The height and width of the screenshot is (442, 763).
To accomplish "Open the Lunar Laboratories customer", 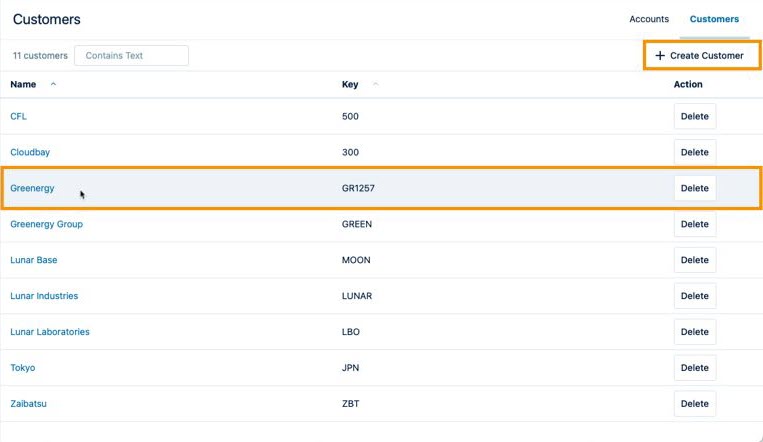I will click(49, 332).
